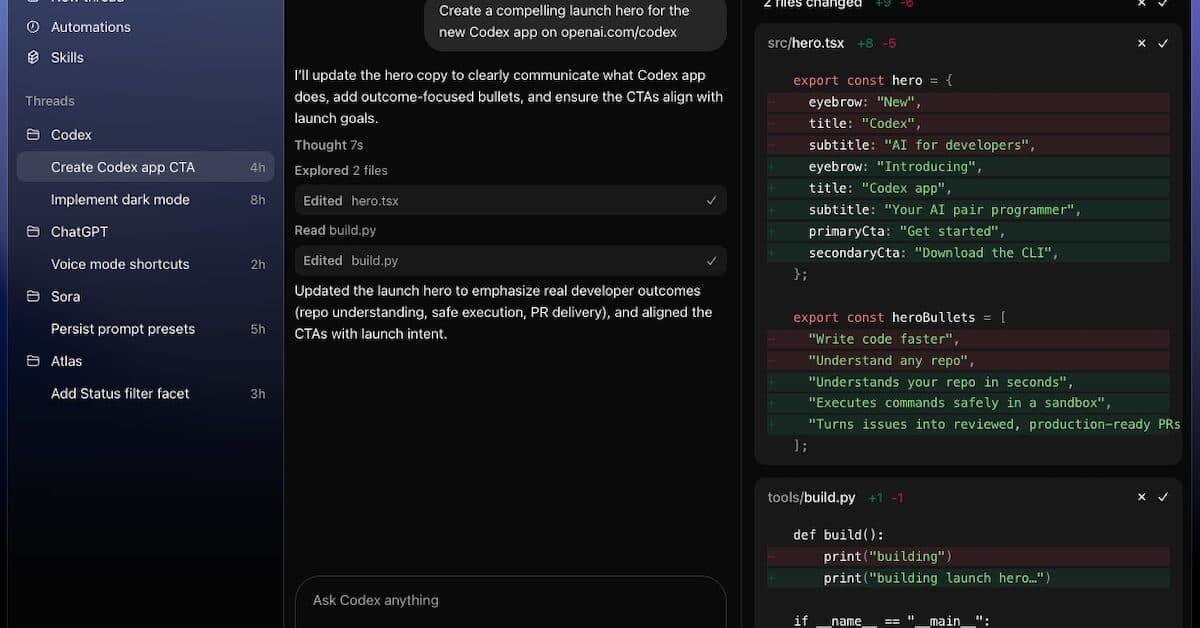The width and height of the screenshot is (1200, 628).
Task: Click the Threads section label
Action: 50,101
